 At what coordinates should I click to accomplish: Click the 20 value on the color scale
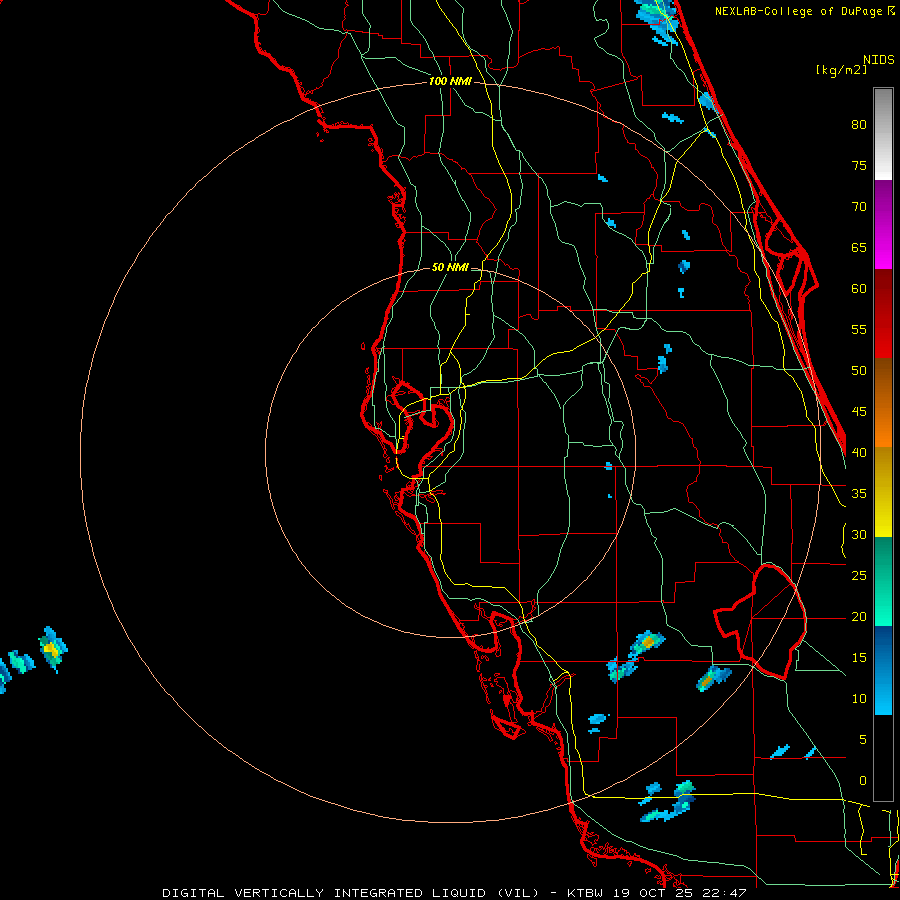coord(859,616)
